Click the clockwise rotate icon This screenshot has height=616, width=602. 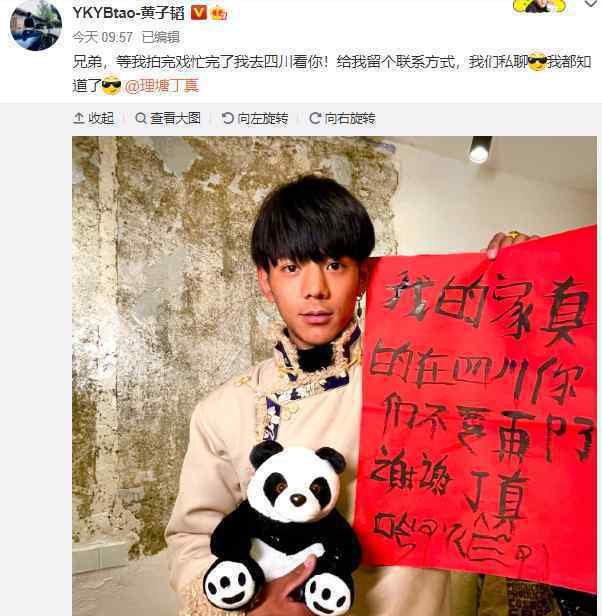(x=315, y=118)
